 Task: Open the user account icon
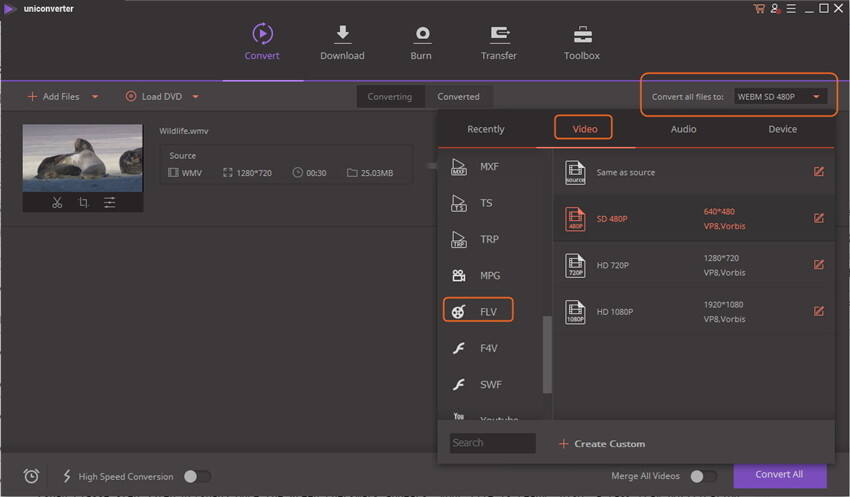775,8
